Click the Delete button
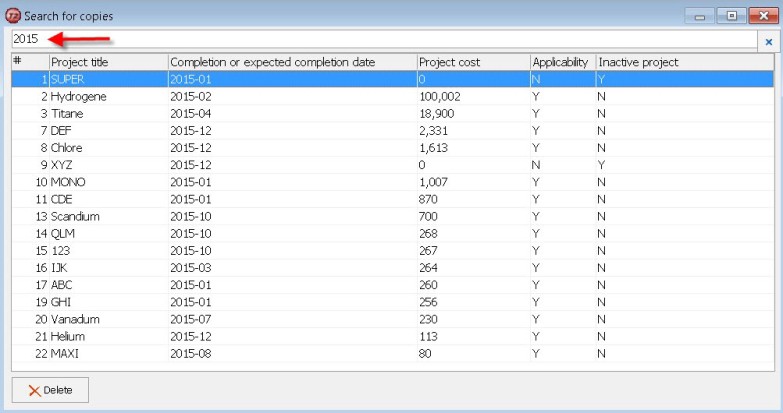This screenshot has height=413, width=783. 50,390
